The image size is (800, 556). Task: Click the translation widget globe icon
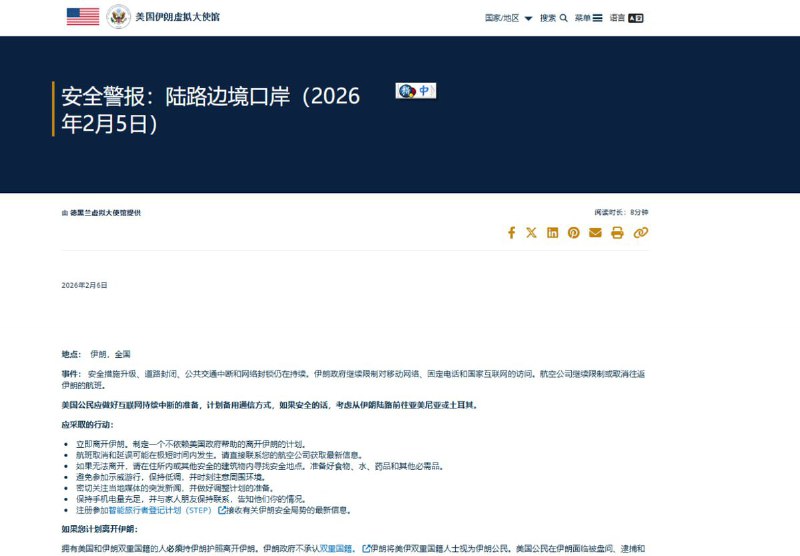click(407, 91)
